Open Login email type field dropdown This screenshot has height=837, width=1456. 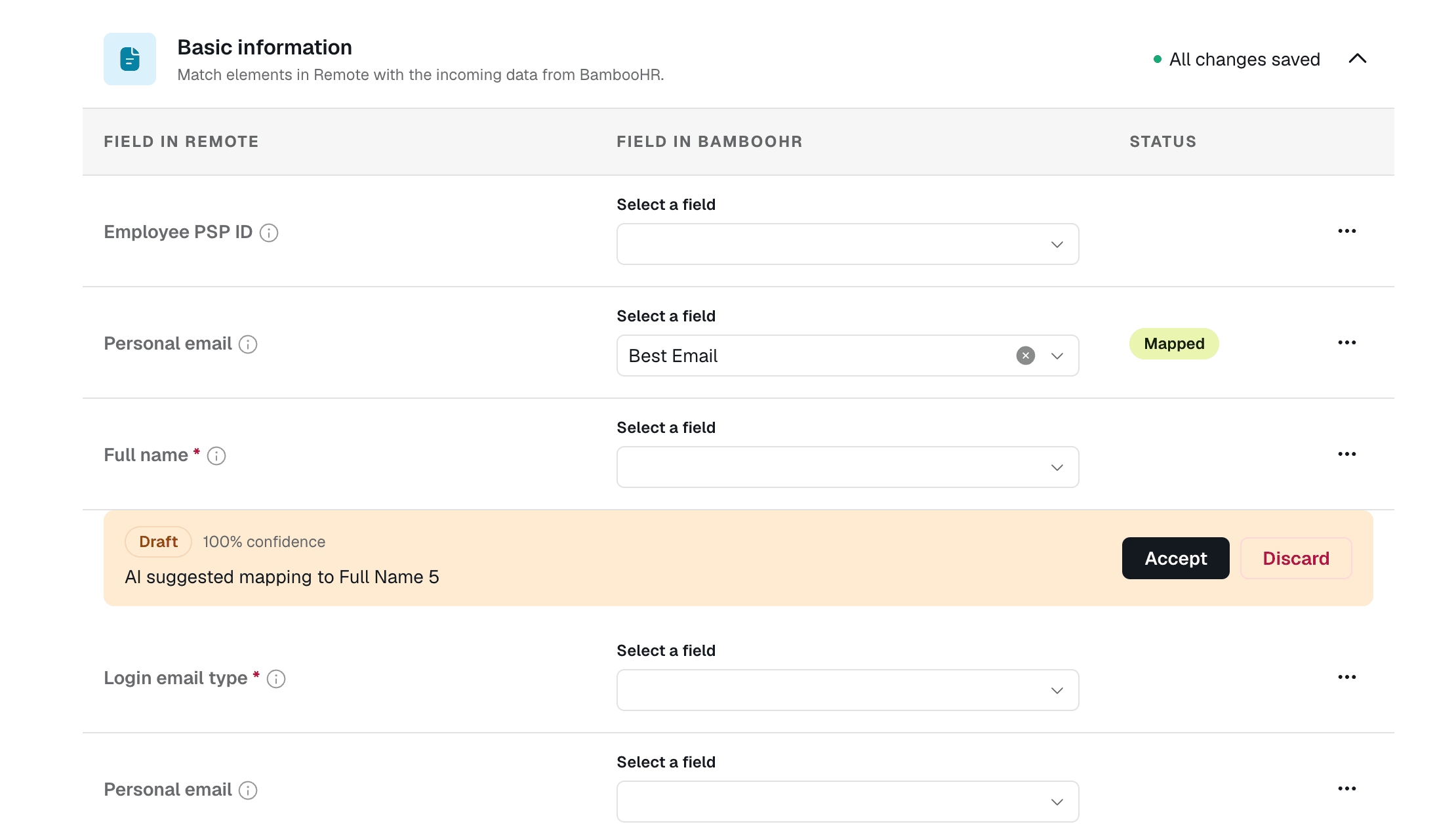(847, 690)
